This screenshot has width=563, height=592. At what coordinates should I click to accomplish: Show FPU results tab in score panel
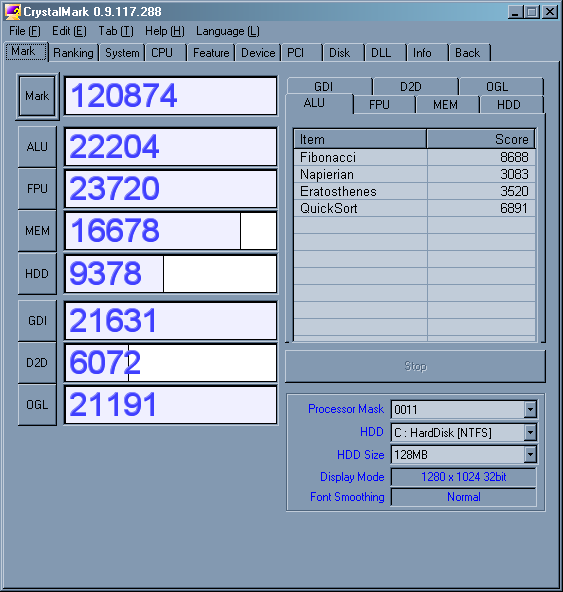coord(384,104)
